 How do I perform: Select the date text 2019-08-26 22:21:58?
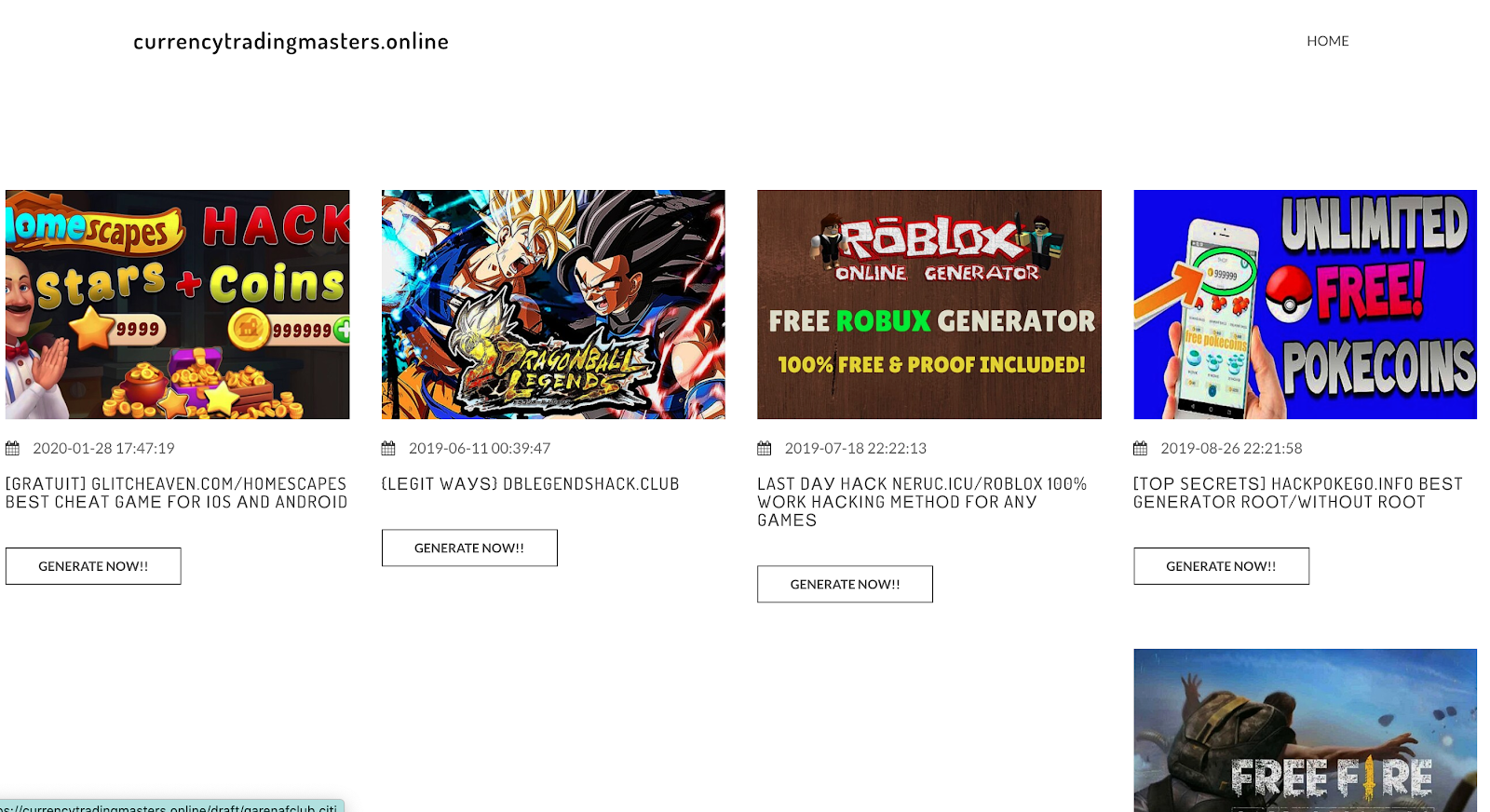click(1231, 449)
